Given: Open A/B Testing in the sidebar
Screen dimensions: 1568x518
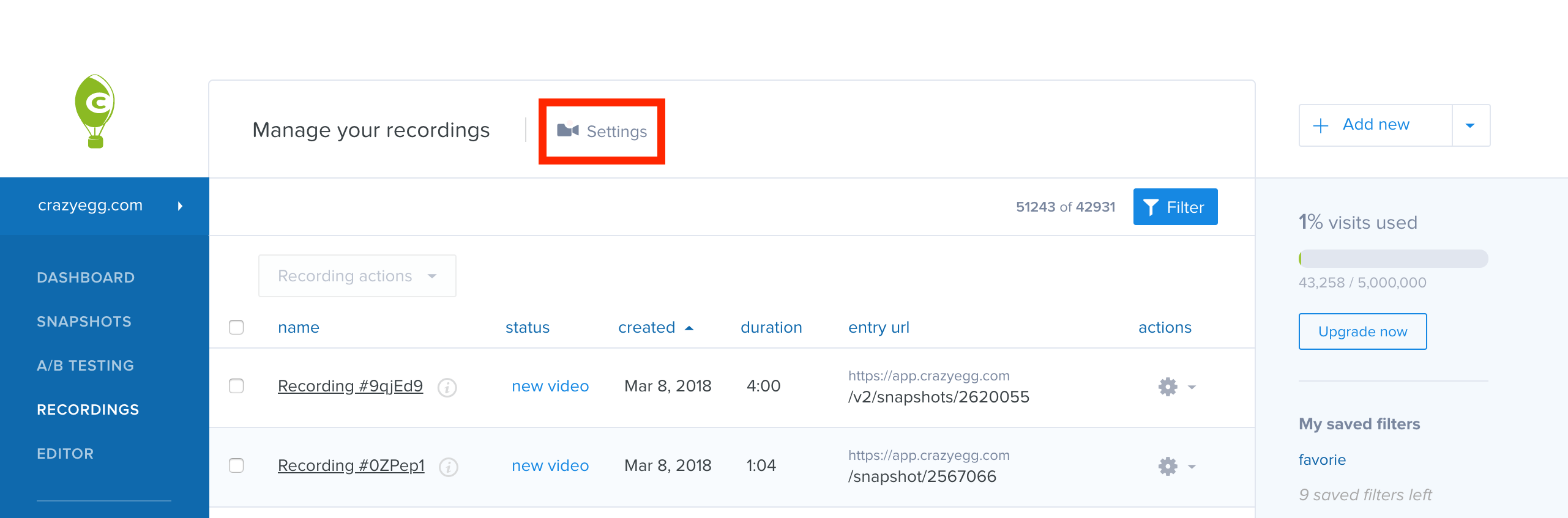Looking at the screenshot, I should (x=85, y=366).
